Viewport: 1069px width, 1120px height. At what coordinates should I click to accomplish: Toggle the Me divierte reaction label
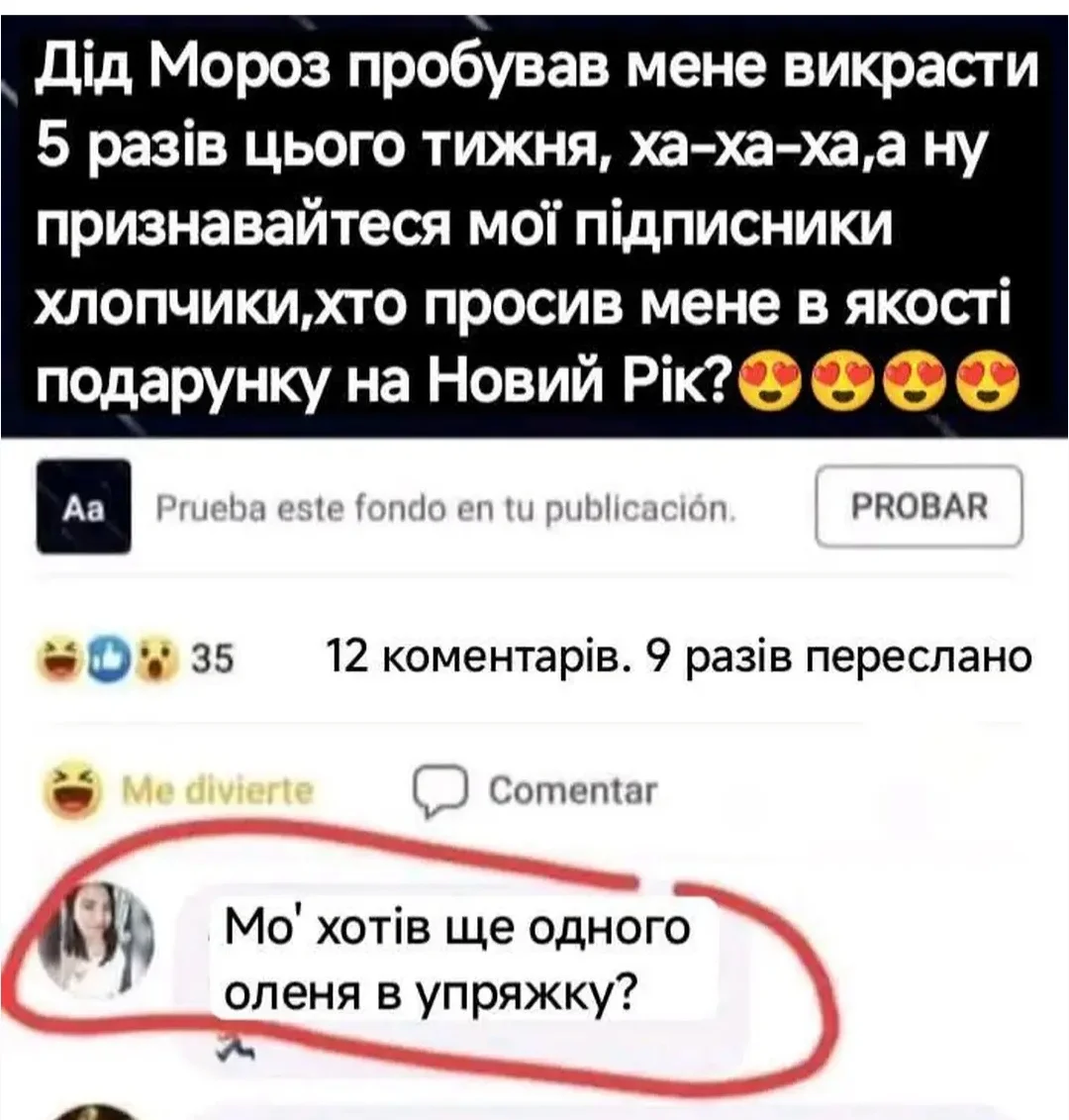point(218,791)
